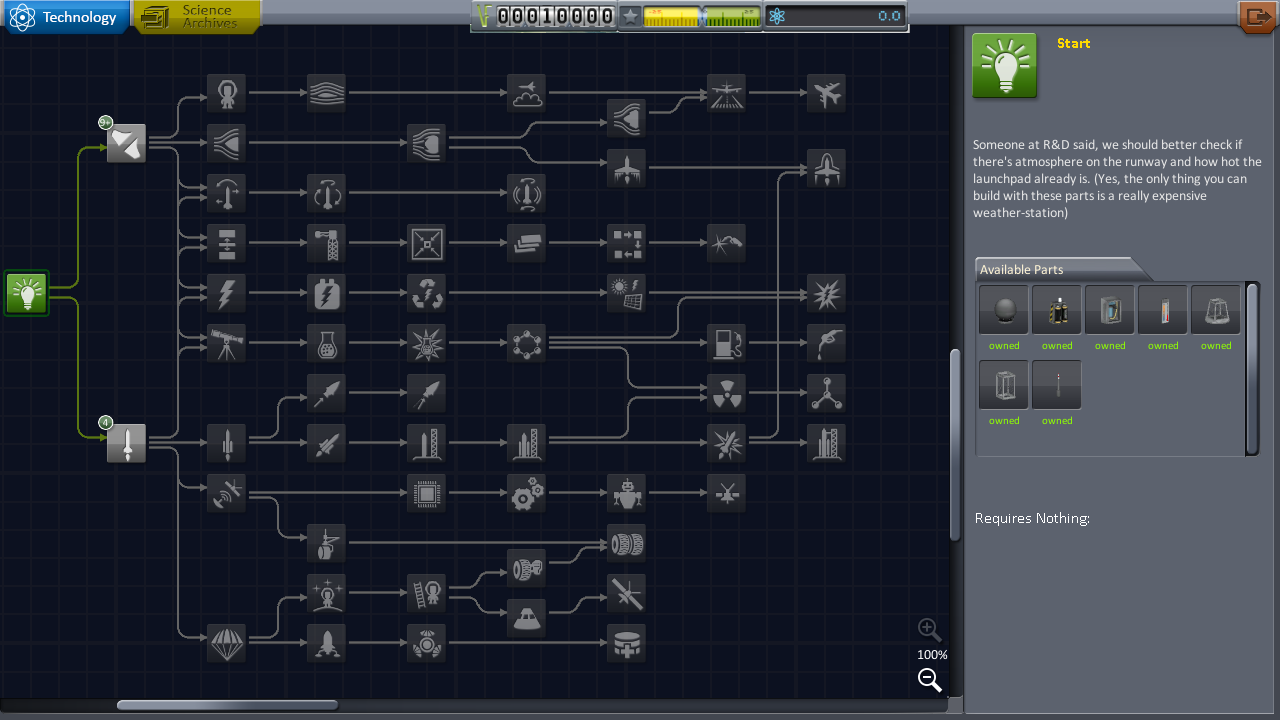This screenshot has width=1280, height=720.
Task: Select the battery pack part thumbnail
Action: (1057, 310)
